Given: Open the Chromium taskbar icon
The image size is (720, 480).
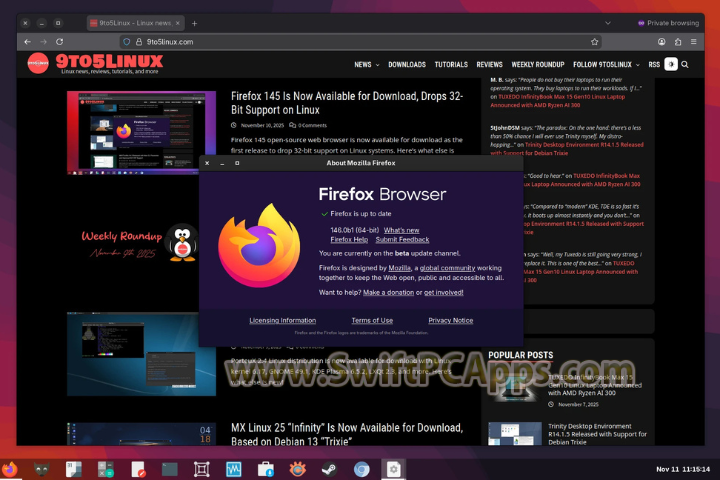Looking at the screenshot, I should pyautogui.click(x=361, y=469).
